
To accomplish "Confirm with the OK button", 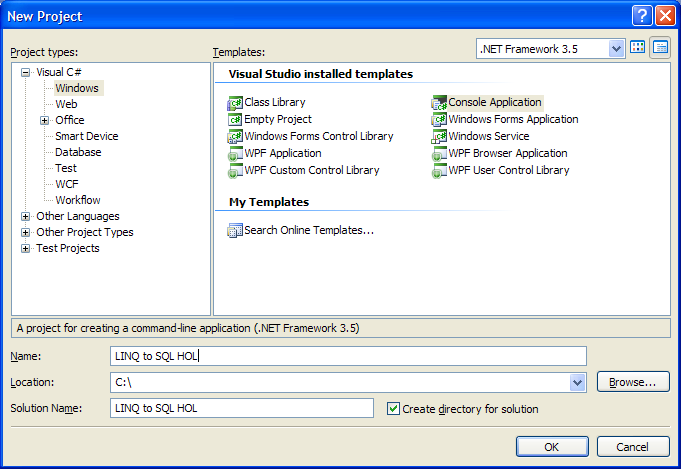I will [552, 447].
